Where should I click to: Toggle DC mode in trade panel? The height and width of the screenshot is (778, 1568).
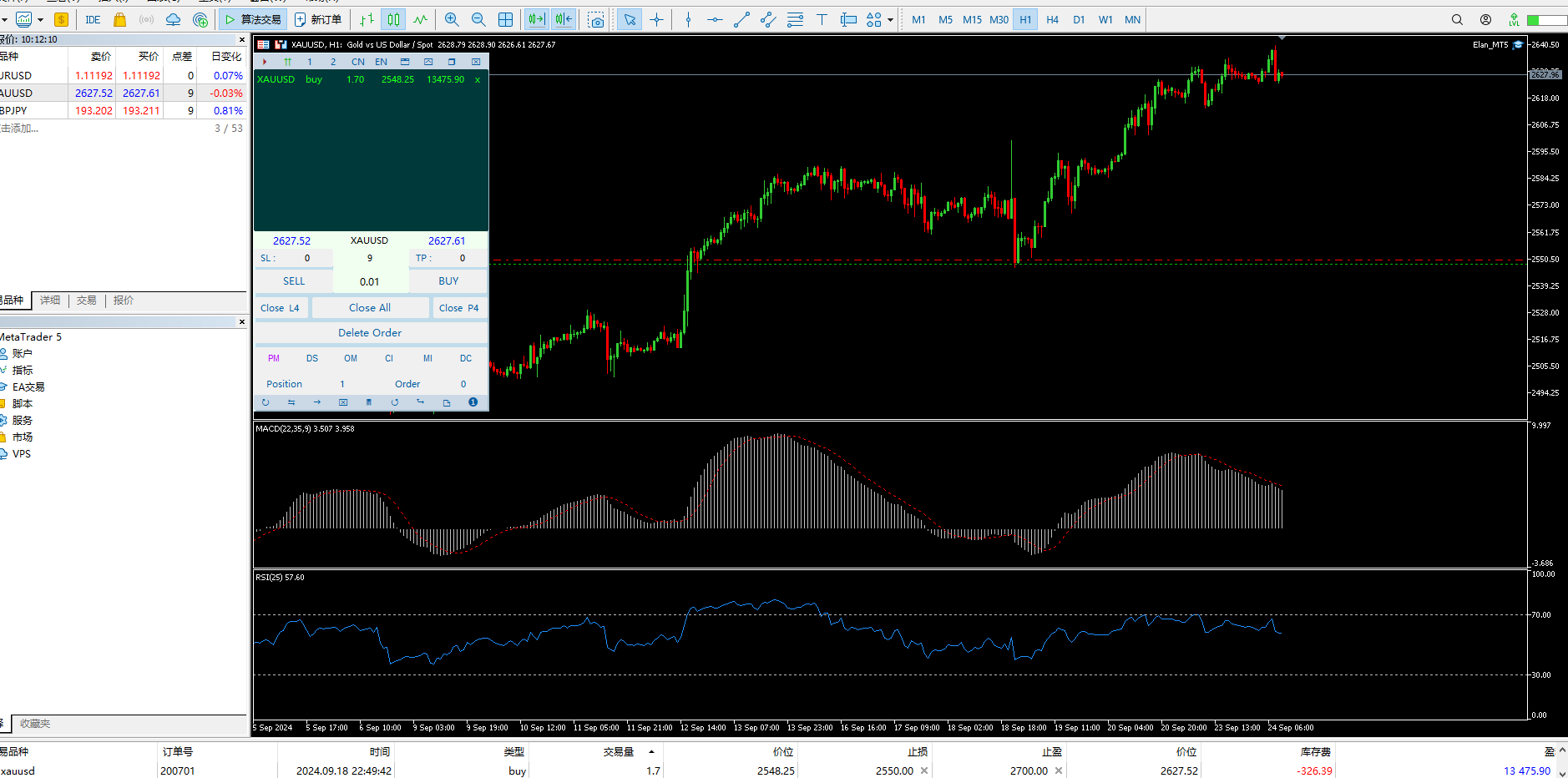pyautogui.click(x=466, y=358)
